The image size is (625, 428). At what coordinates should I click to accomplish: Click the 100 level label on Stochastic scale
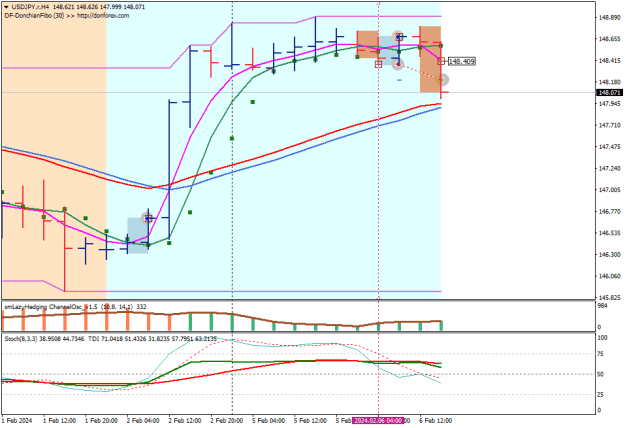(x=603, y=338)
